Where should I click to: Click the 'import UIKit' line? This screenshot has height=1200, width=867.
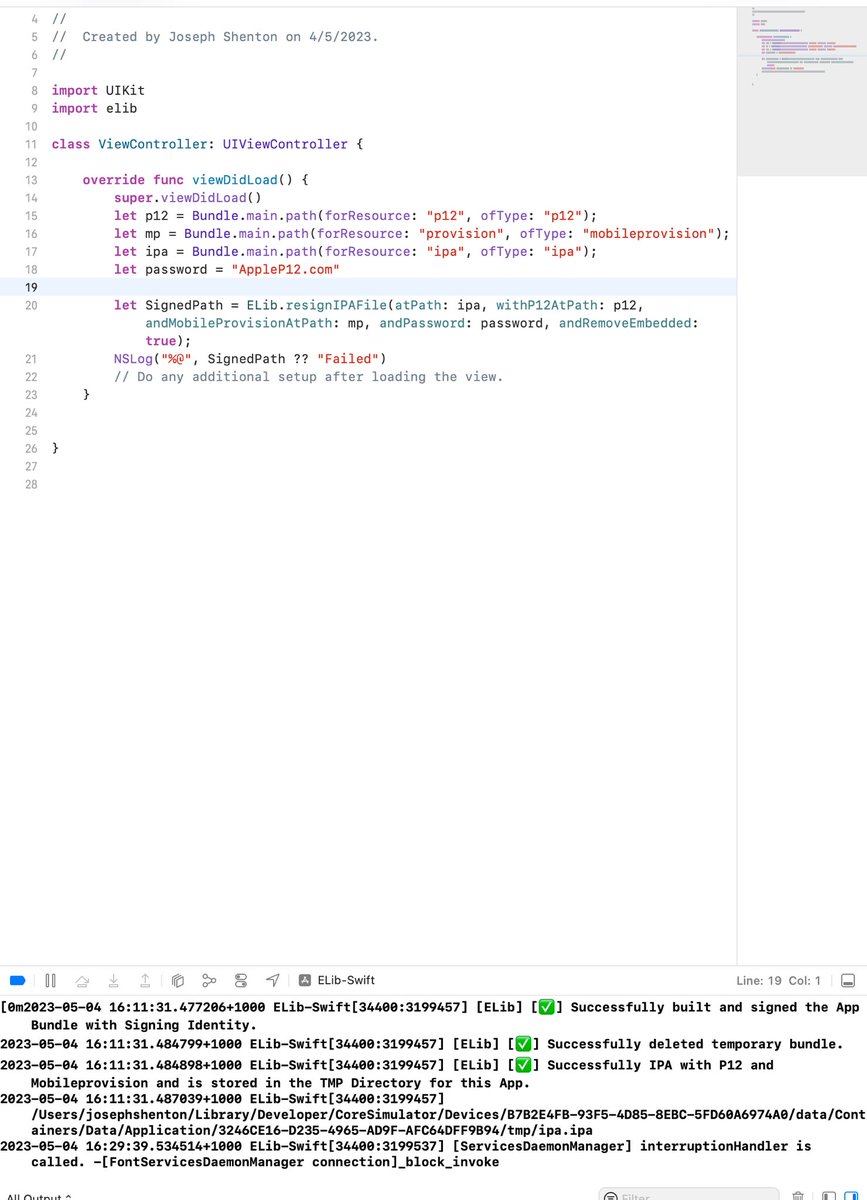coord(98,90)
